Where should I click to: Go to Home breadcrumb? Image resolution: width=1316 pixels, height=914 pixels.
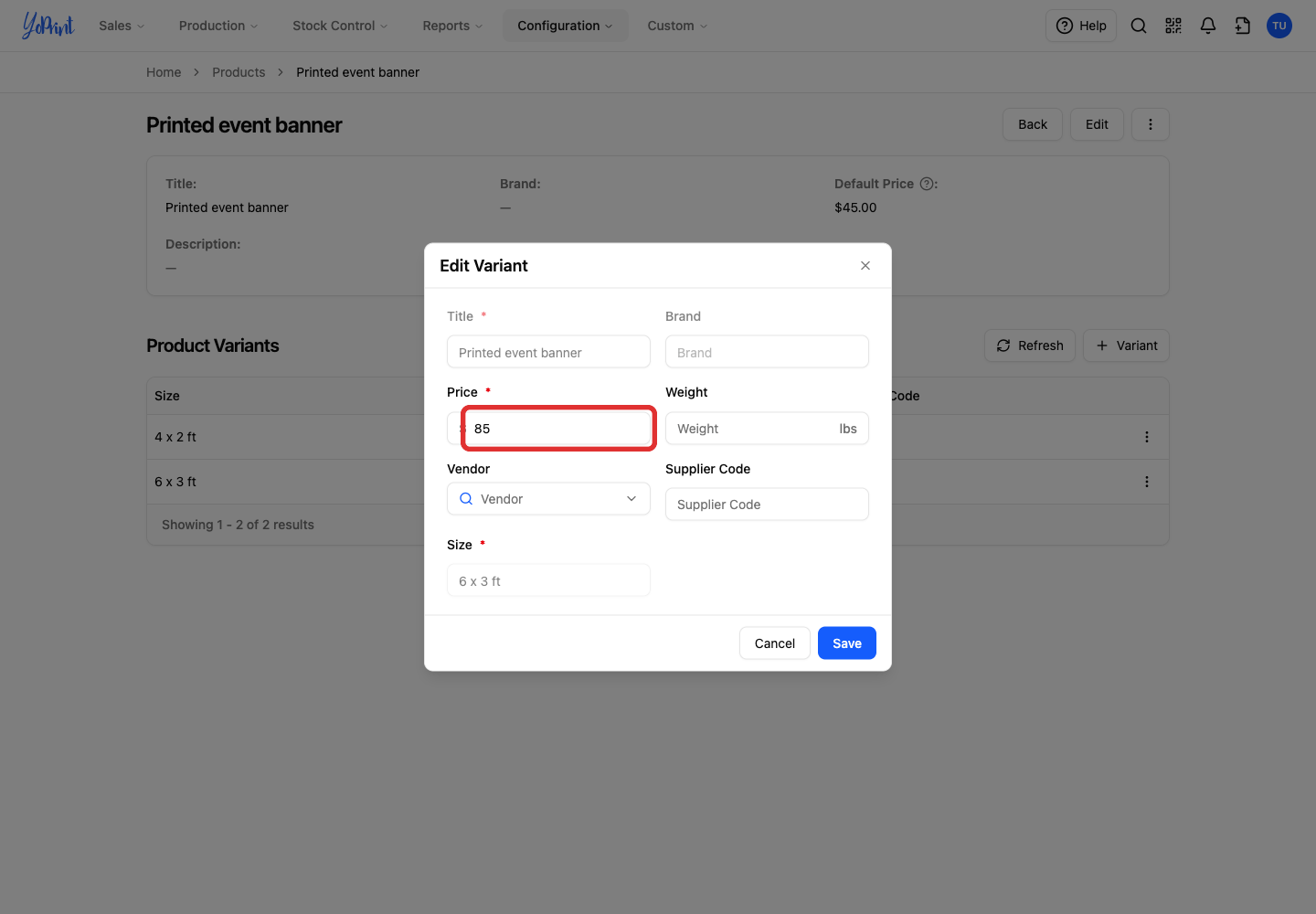click(x=164, y=72)
